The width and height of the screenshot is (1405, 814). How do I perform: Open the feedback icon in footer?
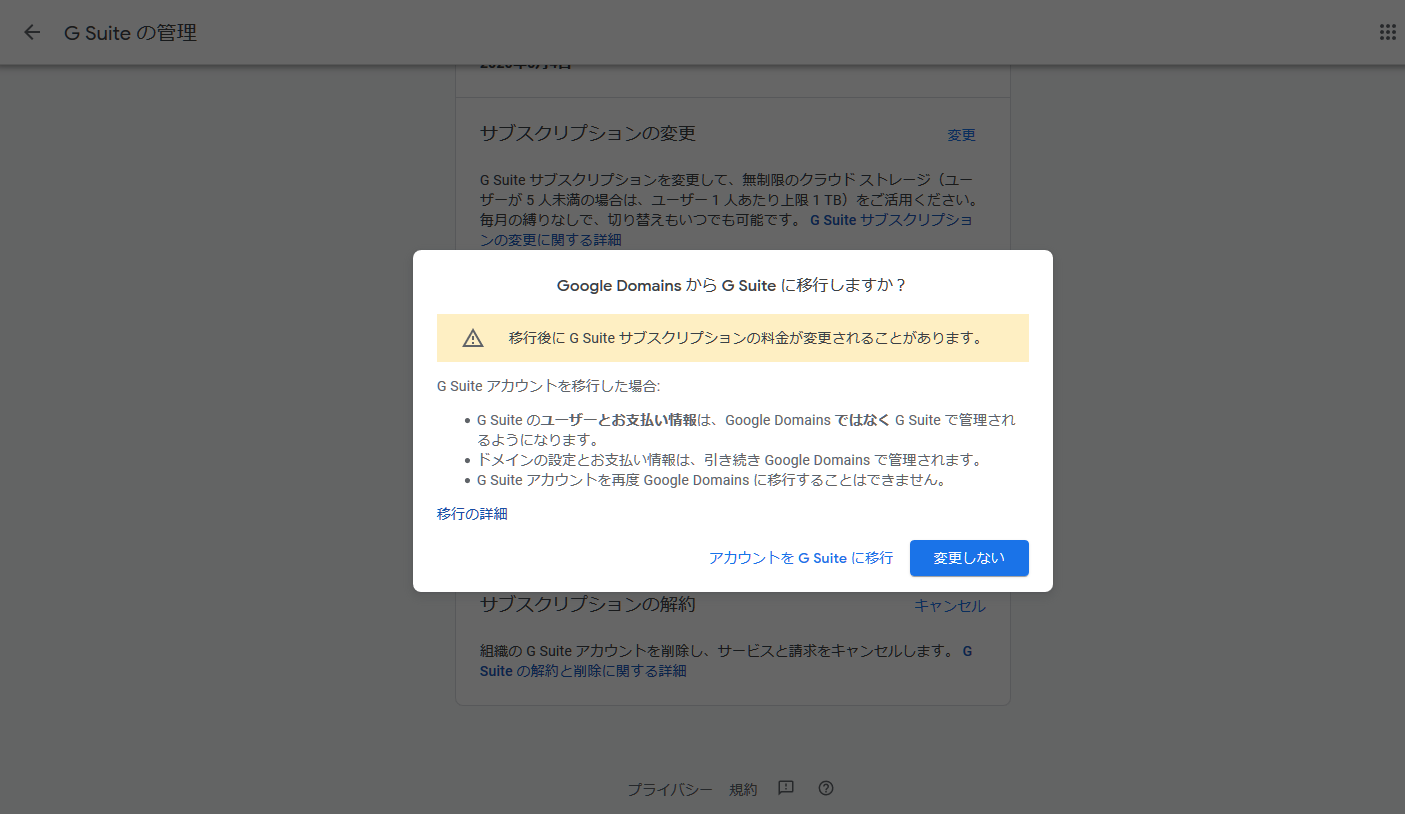pyautogui.click(x=786, y=788)
